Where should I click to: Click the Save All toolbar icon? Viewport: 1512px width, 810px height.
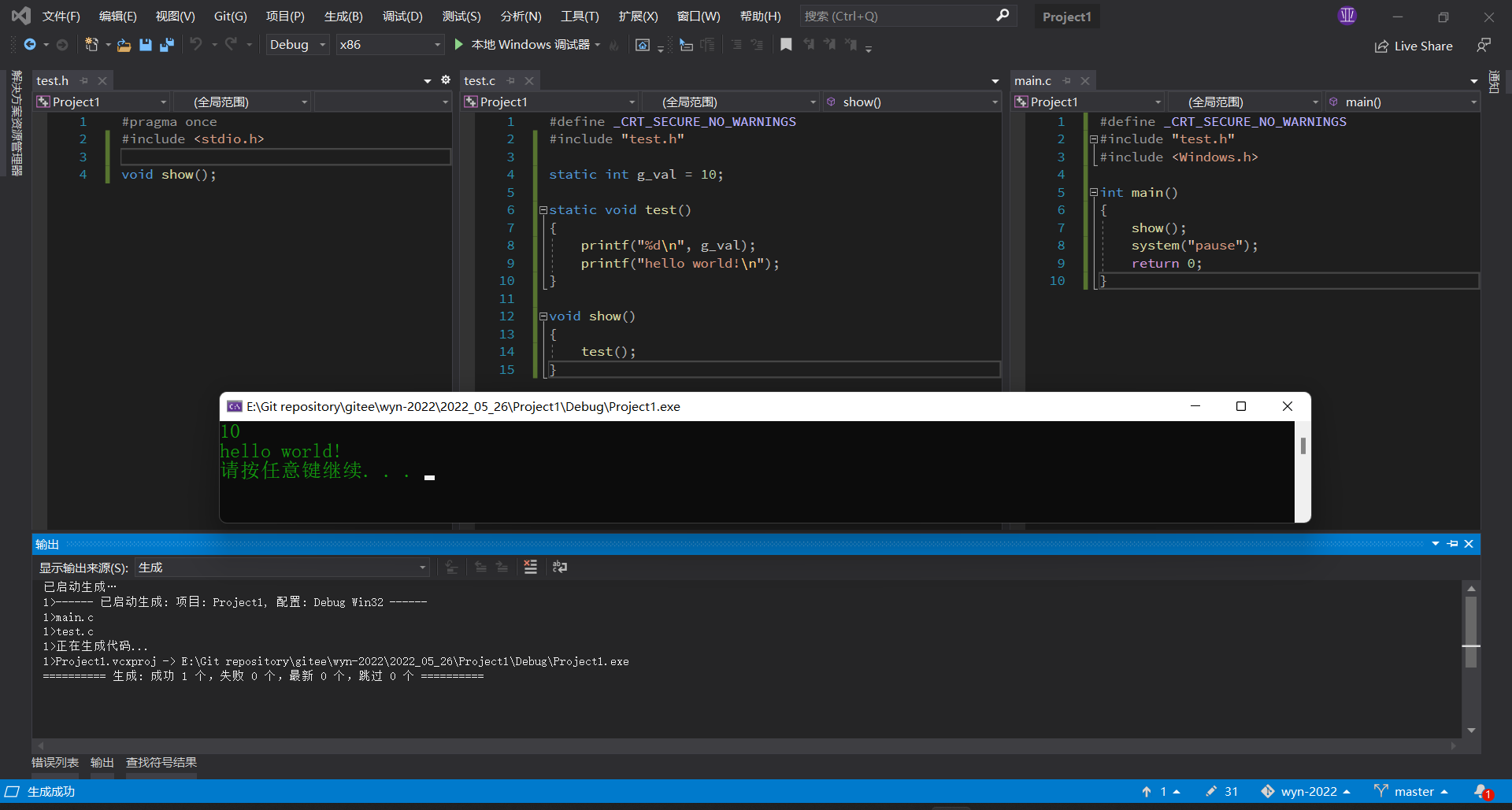click(x=166, y=45)
